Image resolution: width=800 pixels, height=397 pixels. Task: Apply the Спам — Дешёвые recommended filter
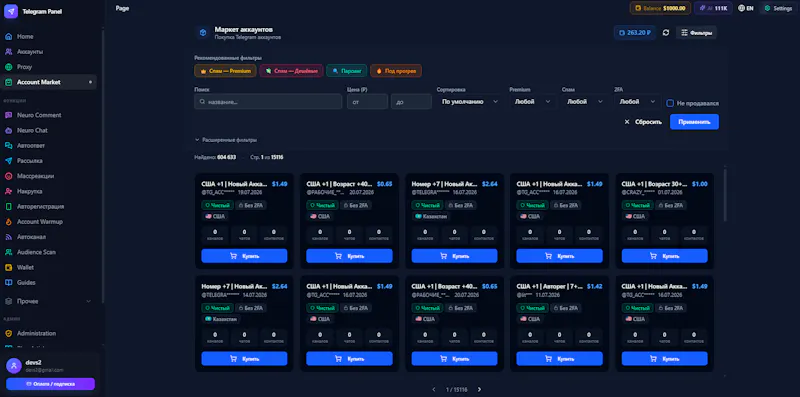291,71
